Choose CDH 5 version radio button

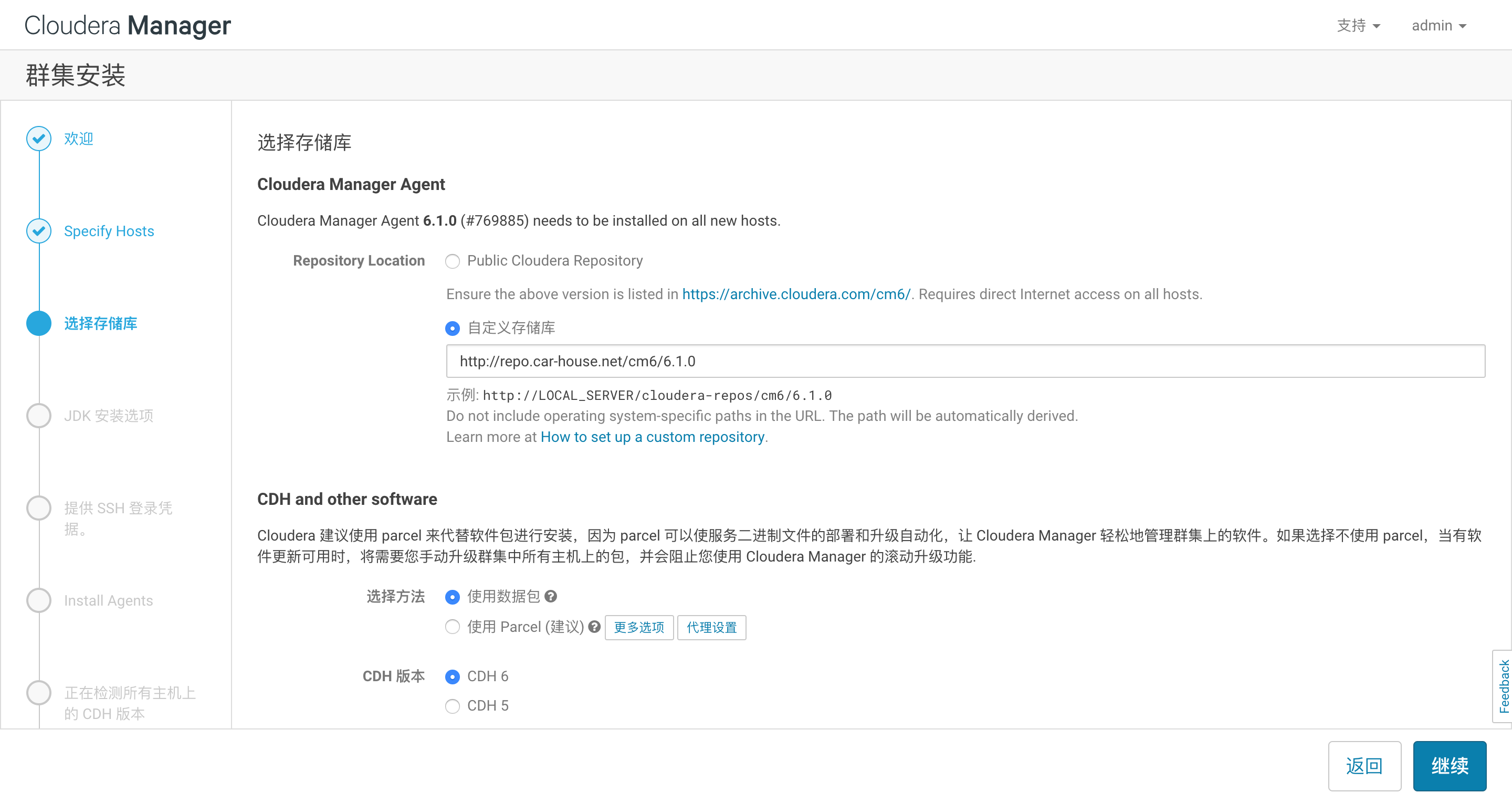(x=452, y=706)
